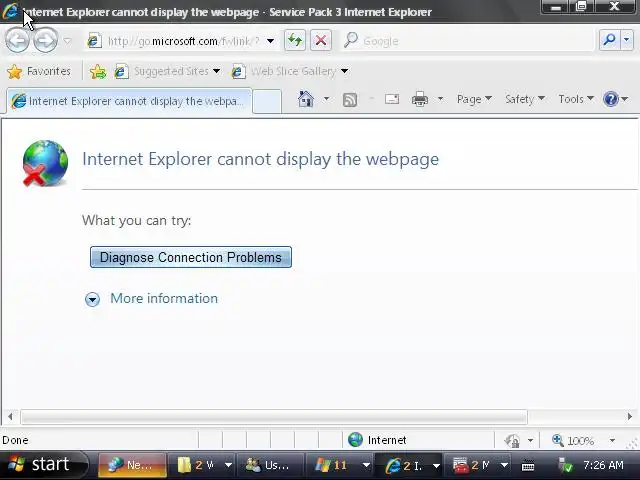Expand Suggested Sites dropdown arrow
640x480 pixels.
point(216,71)
